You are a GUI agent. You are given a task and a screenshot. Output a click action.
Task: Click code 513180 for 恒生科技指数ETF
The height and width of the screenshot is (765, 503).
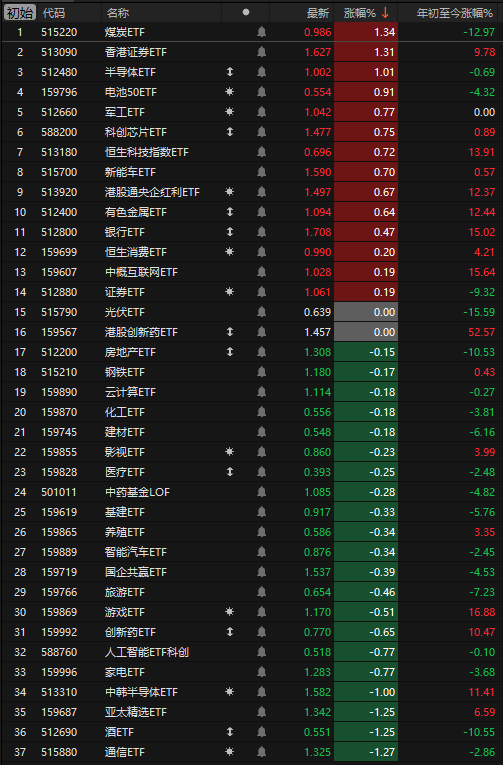59,152
